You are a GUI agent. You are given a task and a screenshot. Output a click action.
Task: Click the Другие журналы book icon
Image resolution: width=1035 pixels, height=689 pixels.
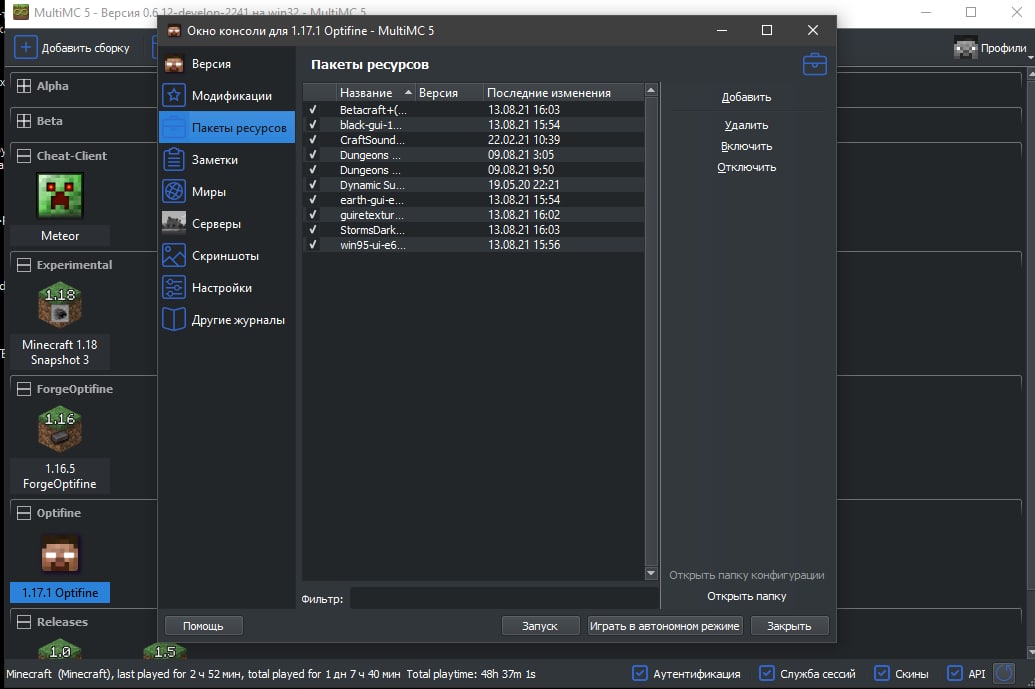pyautogui.click(x=174, y=319)
